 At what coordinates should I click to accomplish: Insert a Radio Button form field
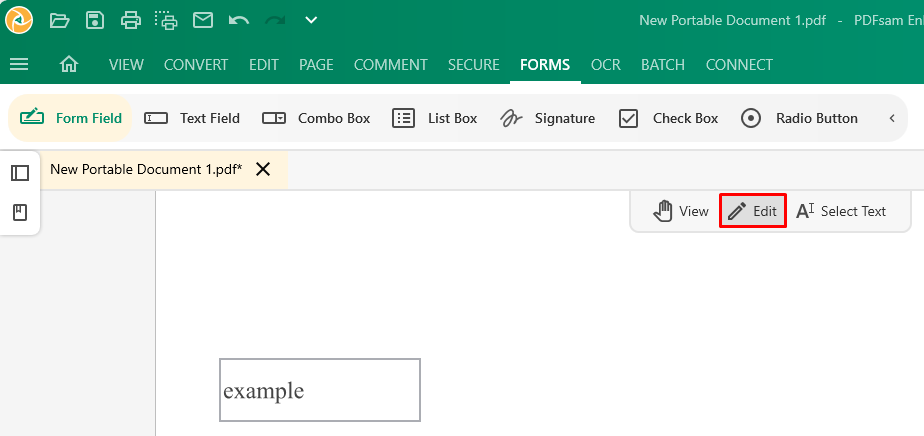tap(799, 118)
